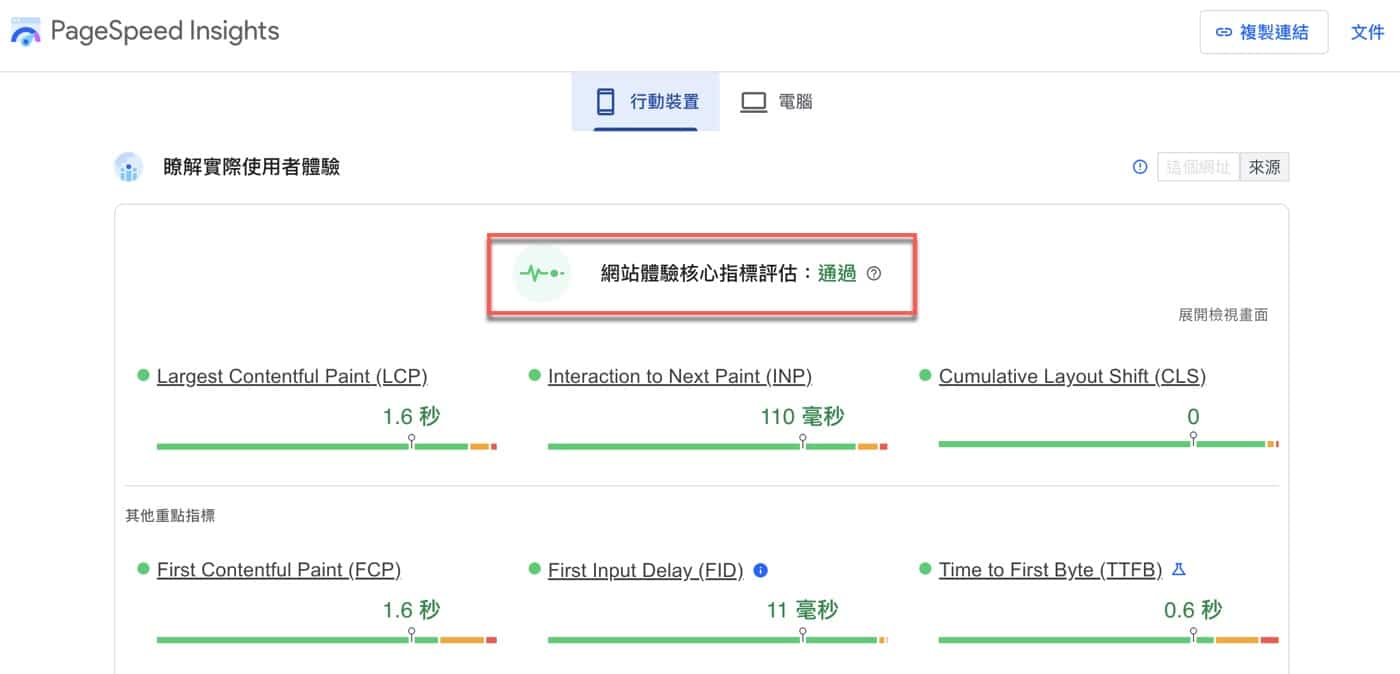Select the 這個網址 toggle option

[x=1199, y=167]
